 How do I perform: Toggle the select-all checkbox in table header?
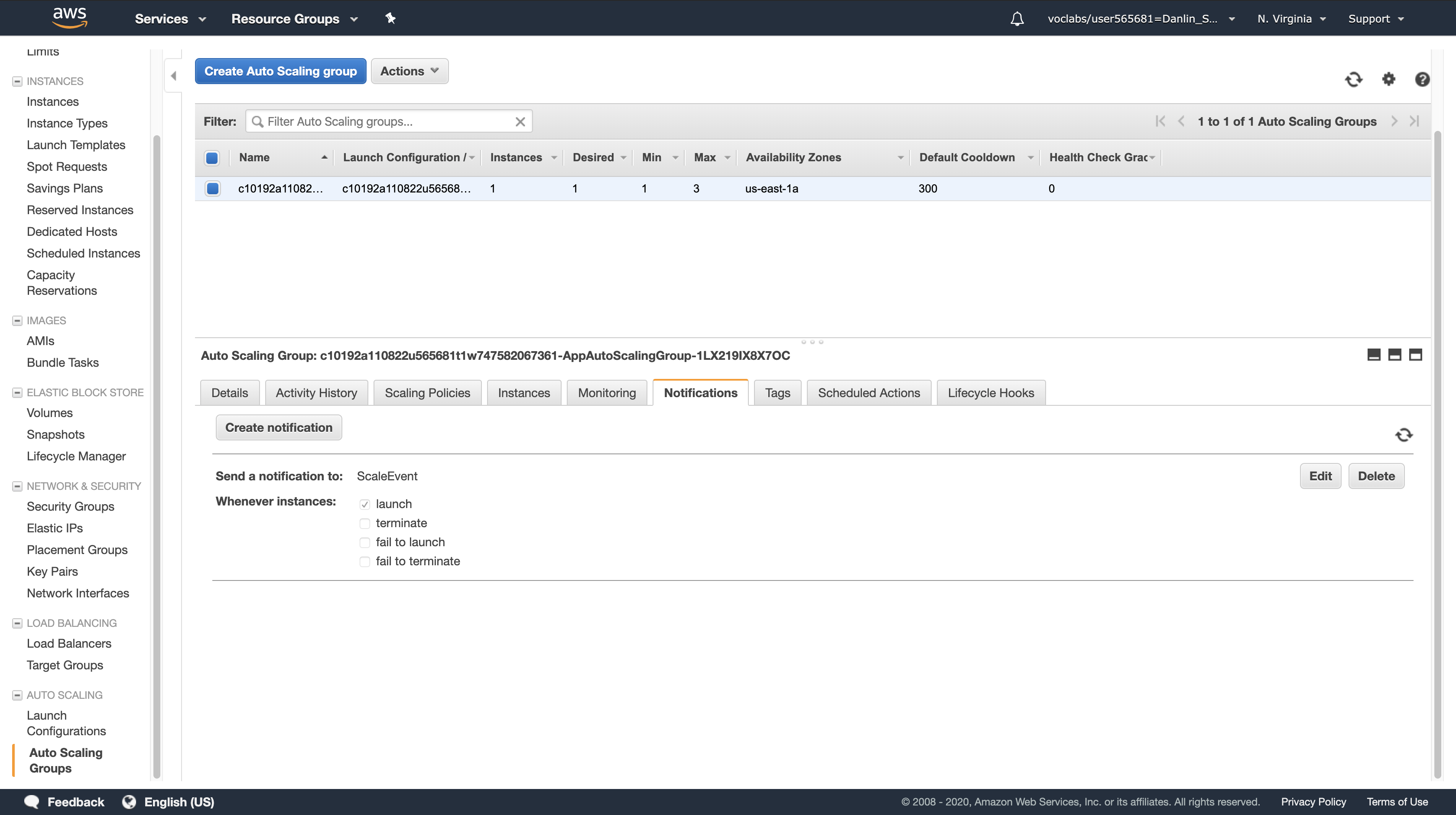[x=212, y=158]
